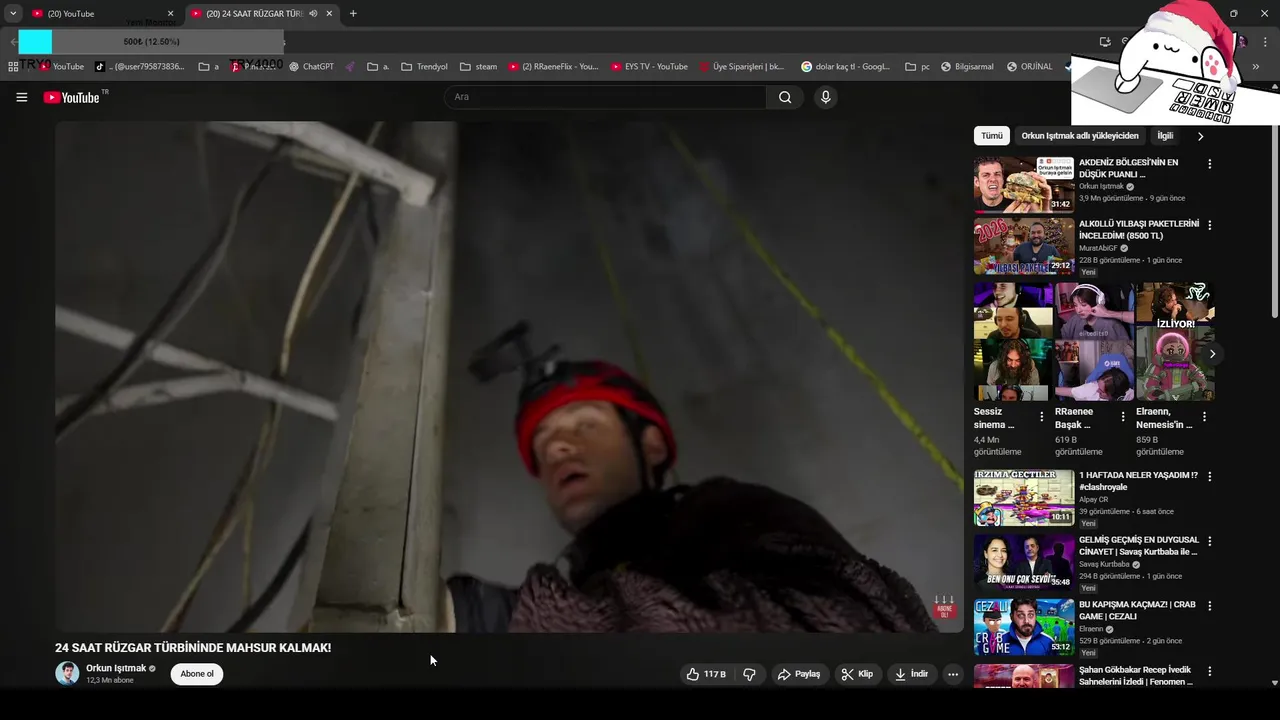Image resolution: width=1280 pixels, height=720 pixels.
Task: Share the video via Paylaş button
Action: (799, 674)
